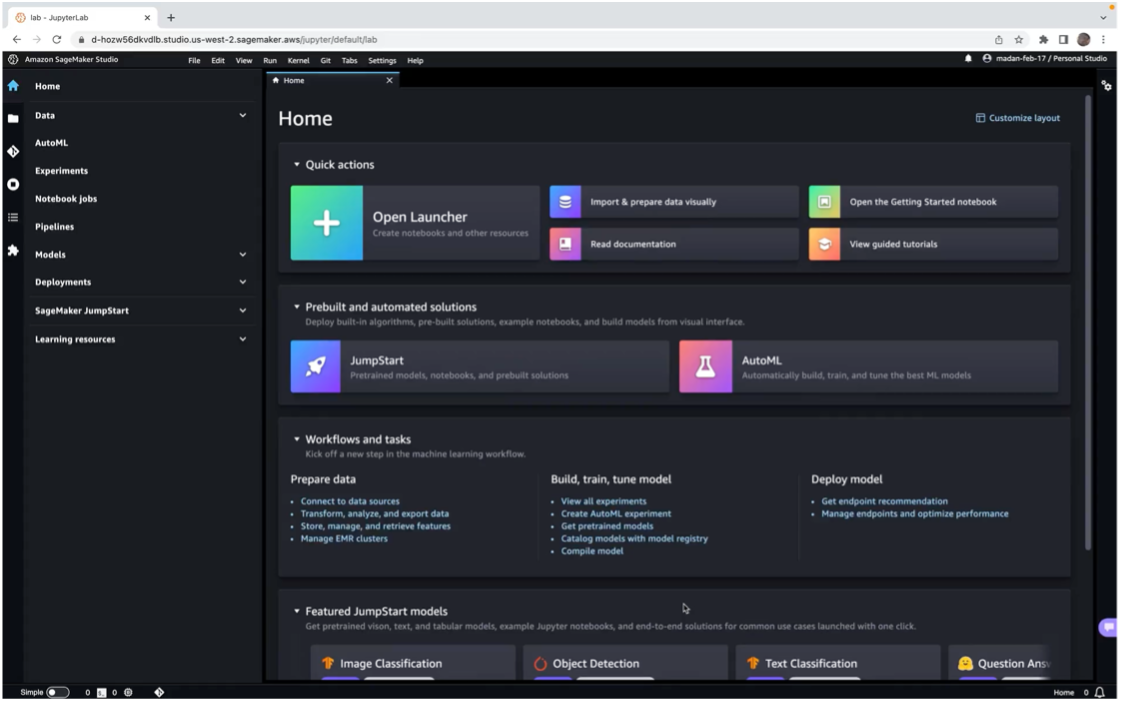Open AutoML in left navigation

coord(51,143)
